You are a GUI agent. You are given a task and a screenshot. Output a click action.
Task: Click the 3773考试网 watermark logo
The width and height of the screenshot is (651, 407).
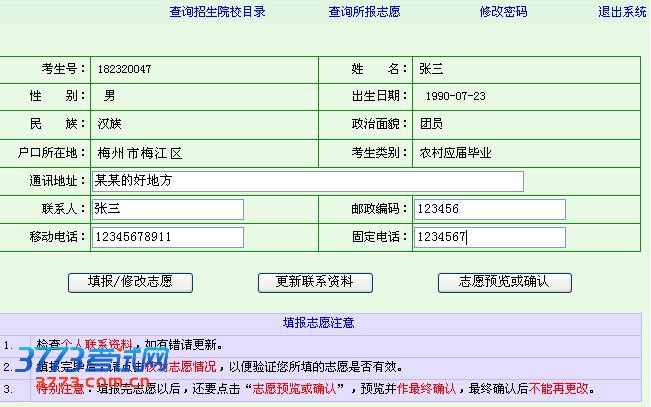click(83, 366)
